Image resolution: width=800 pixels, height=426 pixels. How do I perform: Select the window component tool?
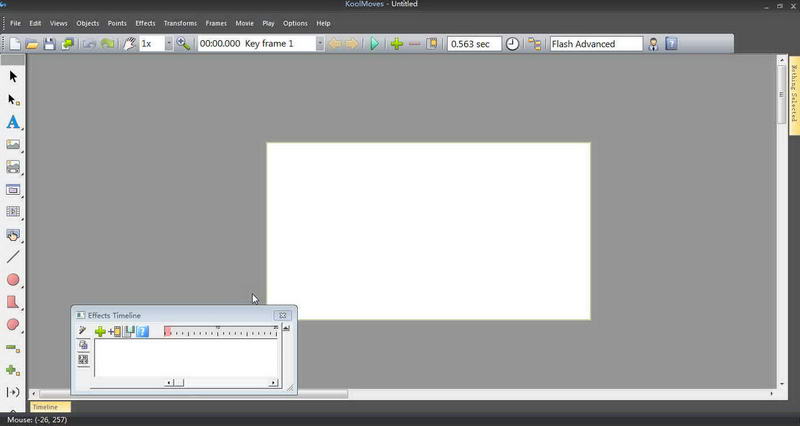[x=13, y=190]
